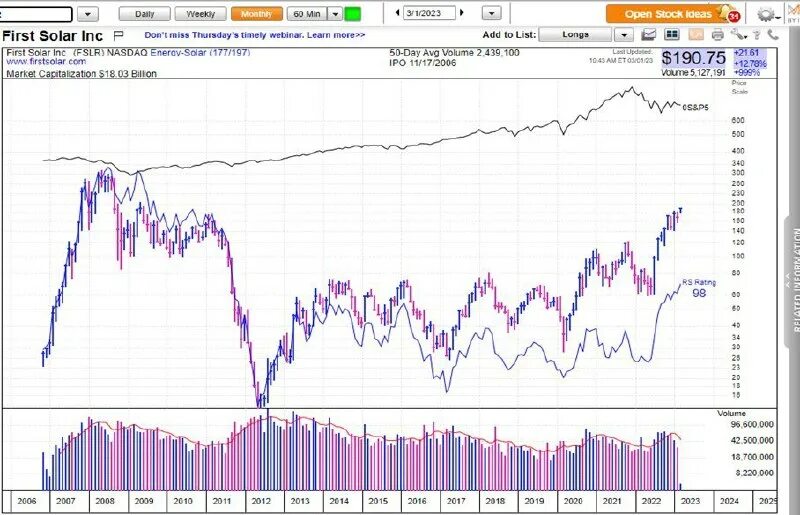This screenshot has height=515, width=800.
Task: Go to previous date with left arrow
Action: pyautogui.click(x=397, y=13)
